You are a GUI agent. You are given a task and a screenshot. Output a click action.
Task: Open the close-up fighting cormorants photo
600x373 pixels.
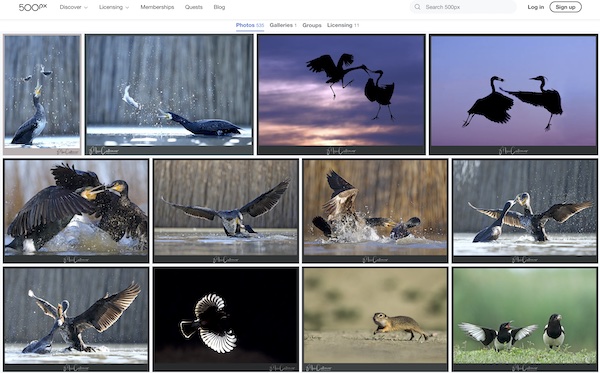click(x=76, y=211)
